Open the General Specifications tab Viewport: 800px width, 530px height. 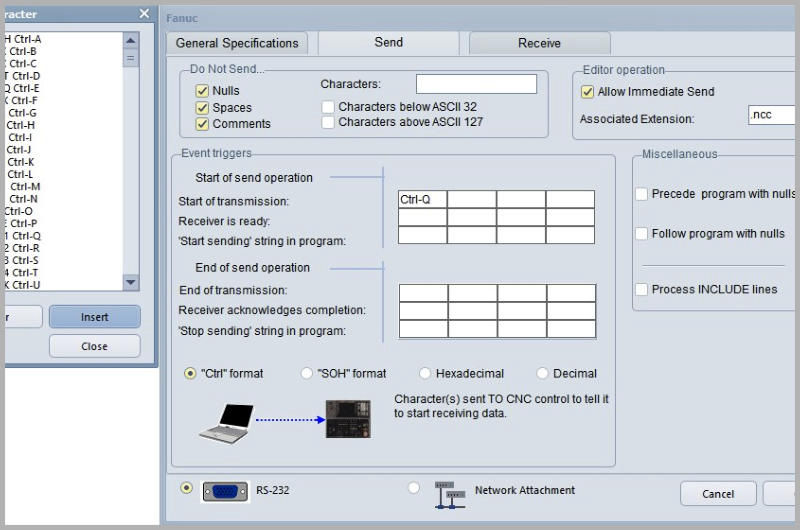(237, 43)
